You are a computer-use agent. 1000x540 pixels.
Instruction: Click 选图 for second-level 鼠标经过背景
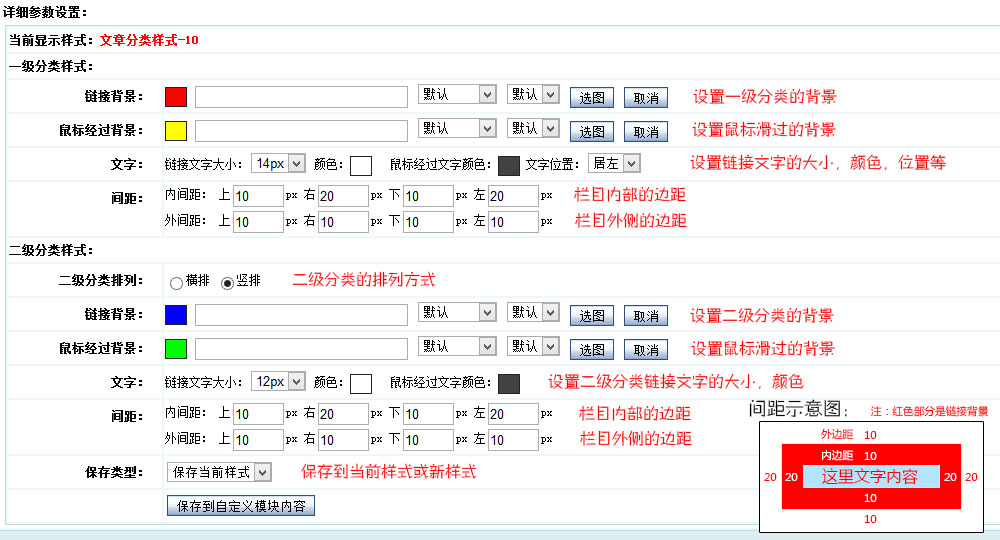(x=591, y=350)
